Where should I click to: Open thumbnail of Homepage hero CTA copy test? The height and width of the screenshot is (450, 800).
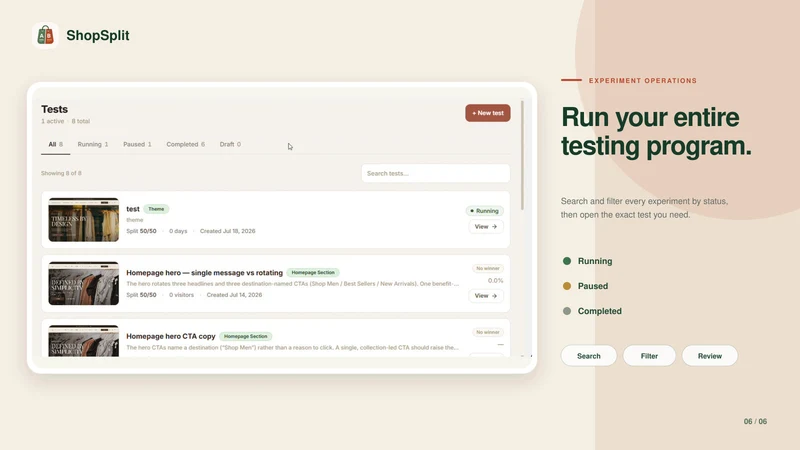[84, 341]
